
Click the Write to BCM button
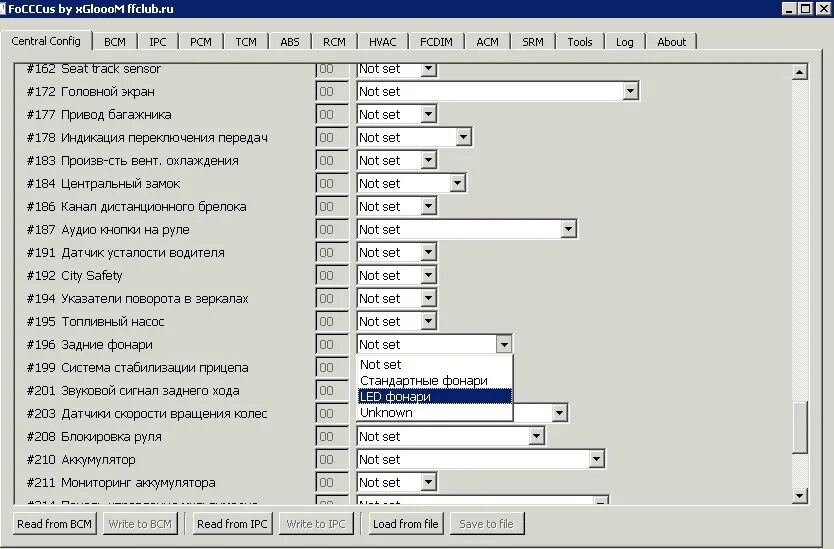140,524
